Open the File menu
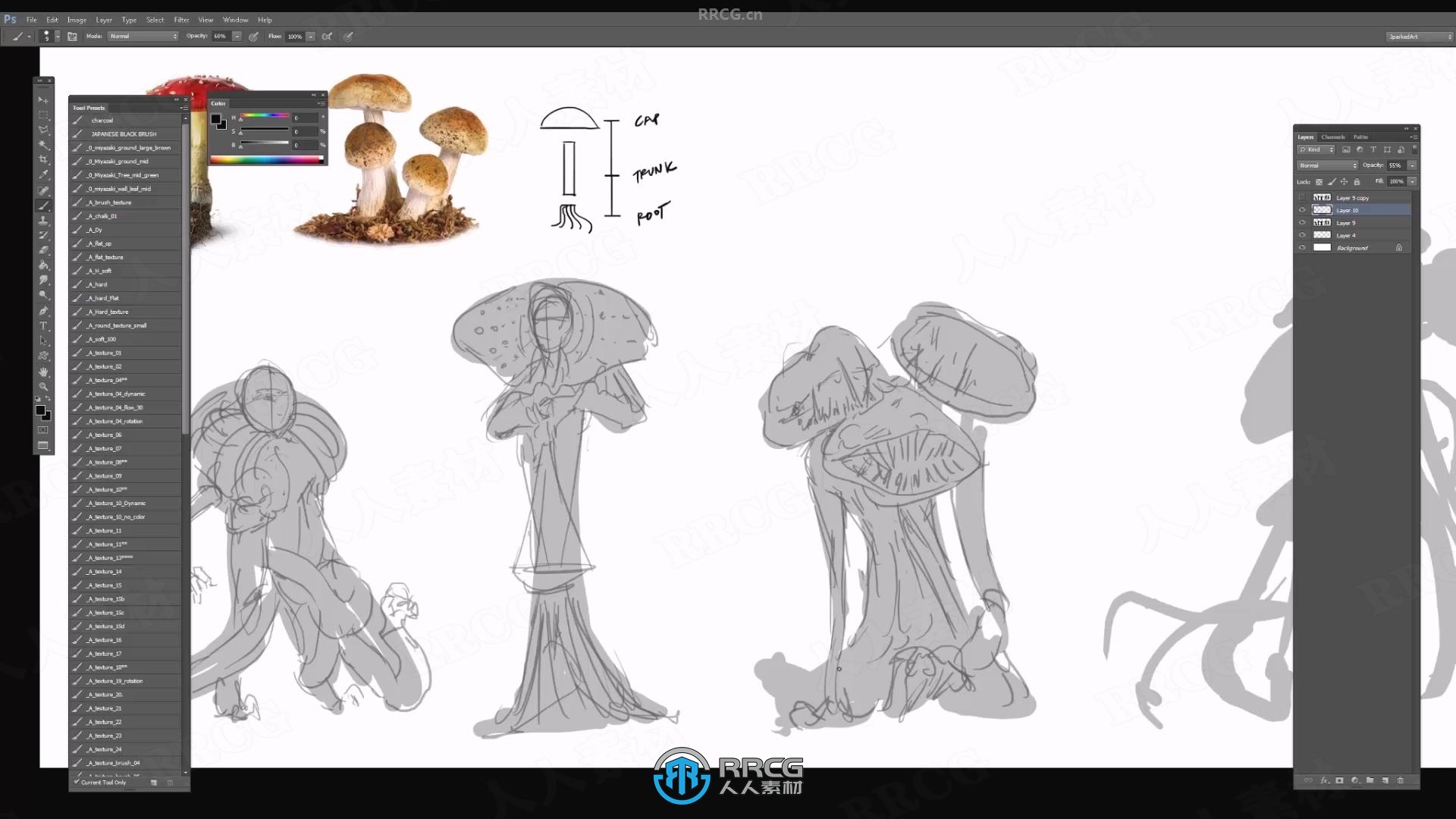 (x=32, y=20)
